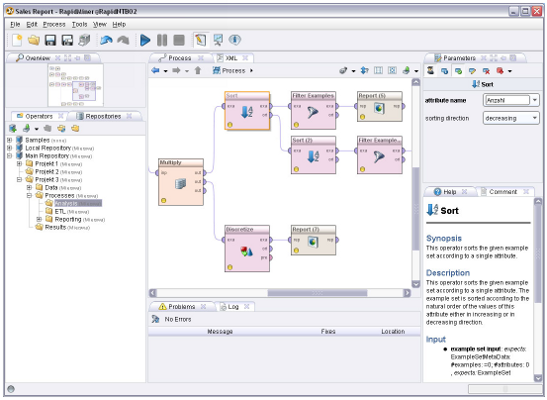Click the horizontal scrollbar of the process canvas
The height and width of the screenshot is (400, 547).
317,293
